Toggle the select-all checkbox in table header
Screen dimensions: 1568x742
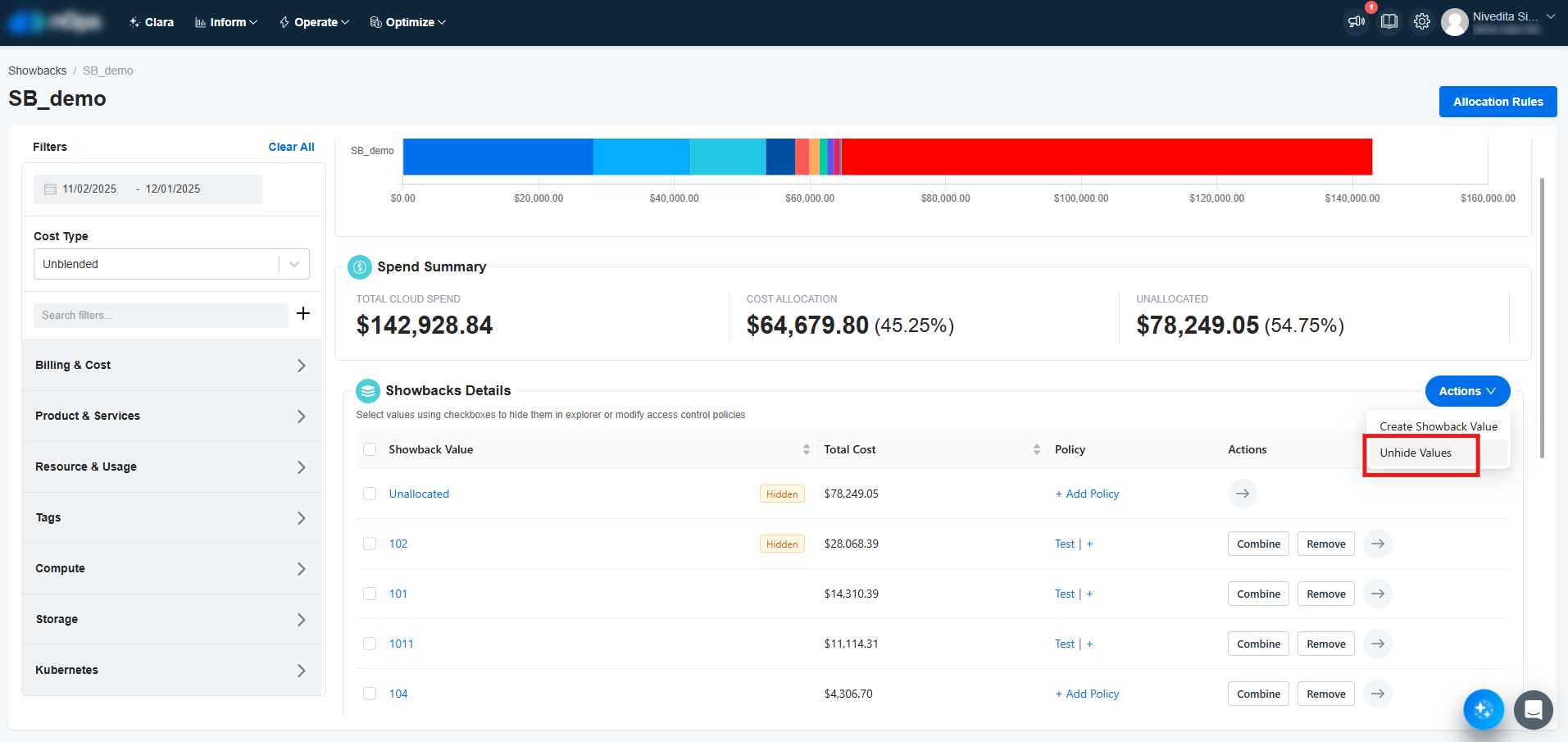click(370, 449)
